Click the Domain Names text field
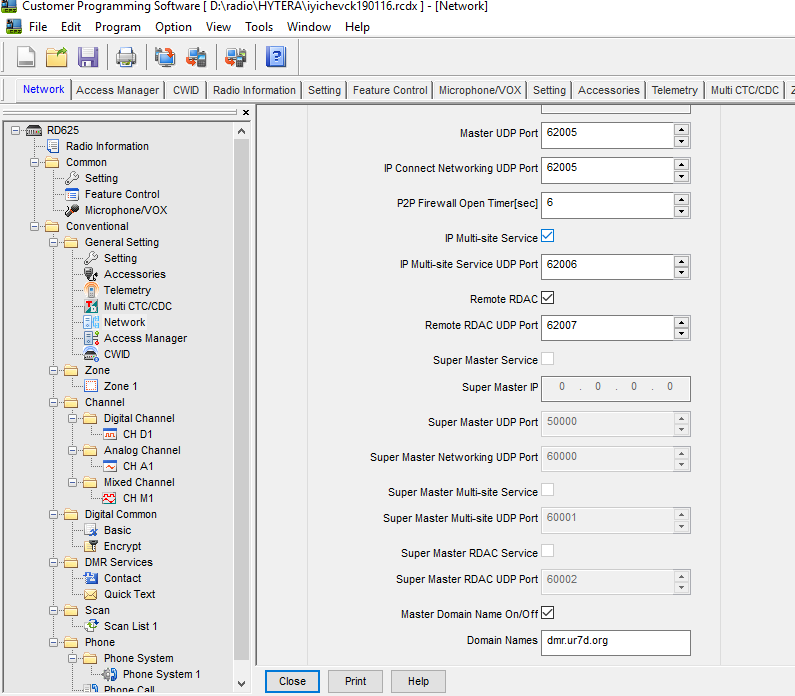The image size is (795, 696). click(x=616, y=641)
